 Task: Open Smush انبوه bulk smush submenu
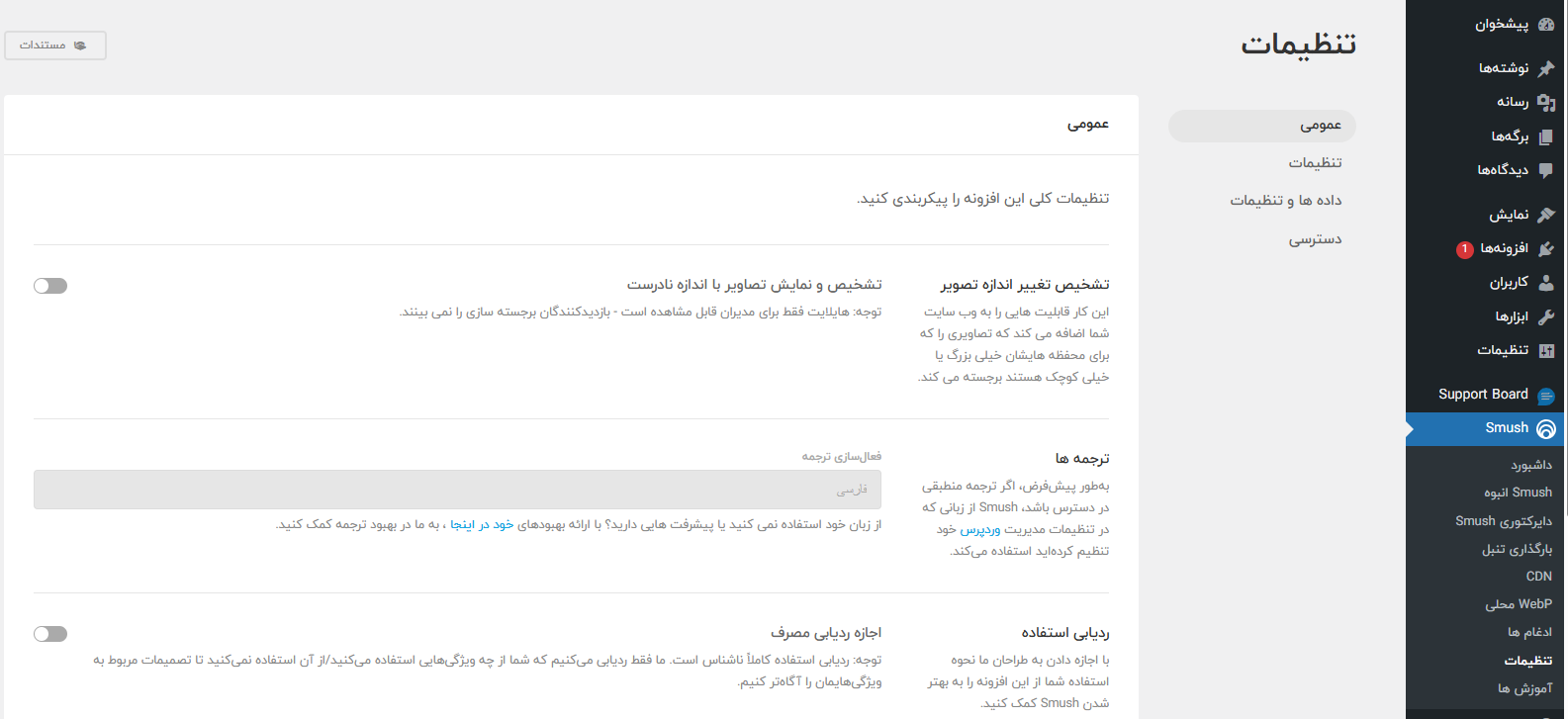click(x=1518, y=493)
